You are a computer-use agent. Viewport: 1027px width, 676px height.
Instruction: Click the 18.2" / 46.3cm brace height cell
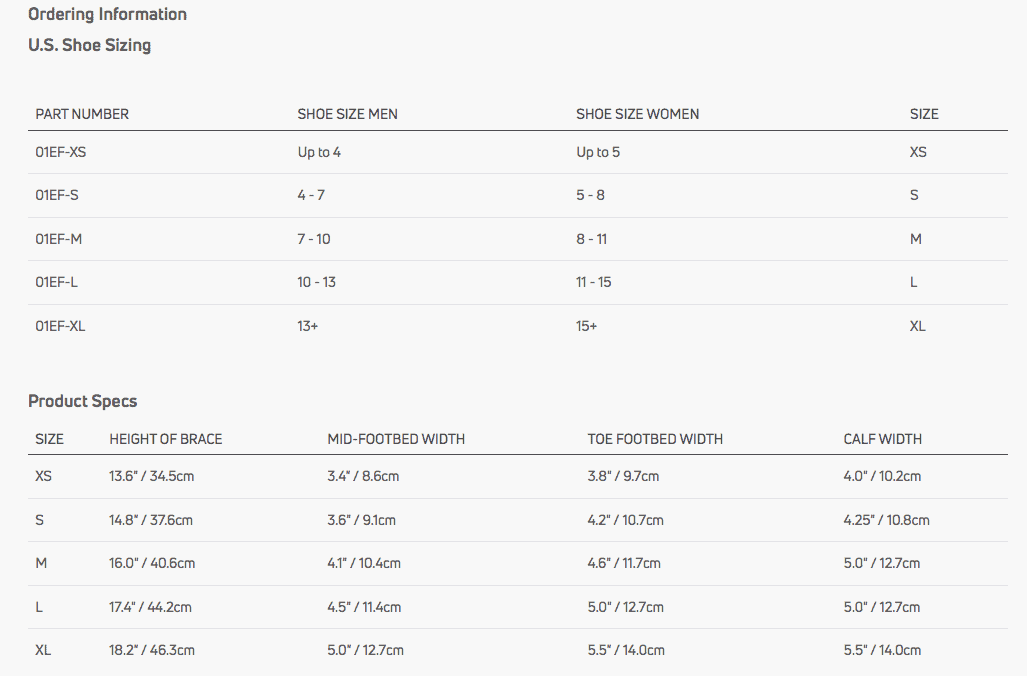click(152, 650)
